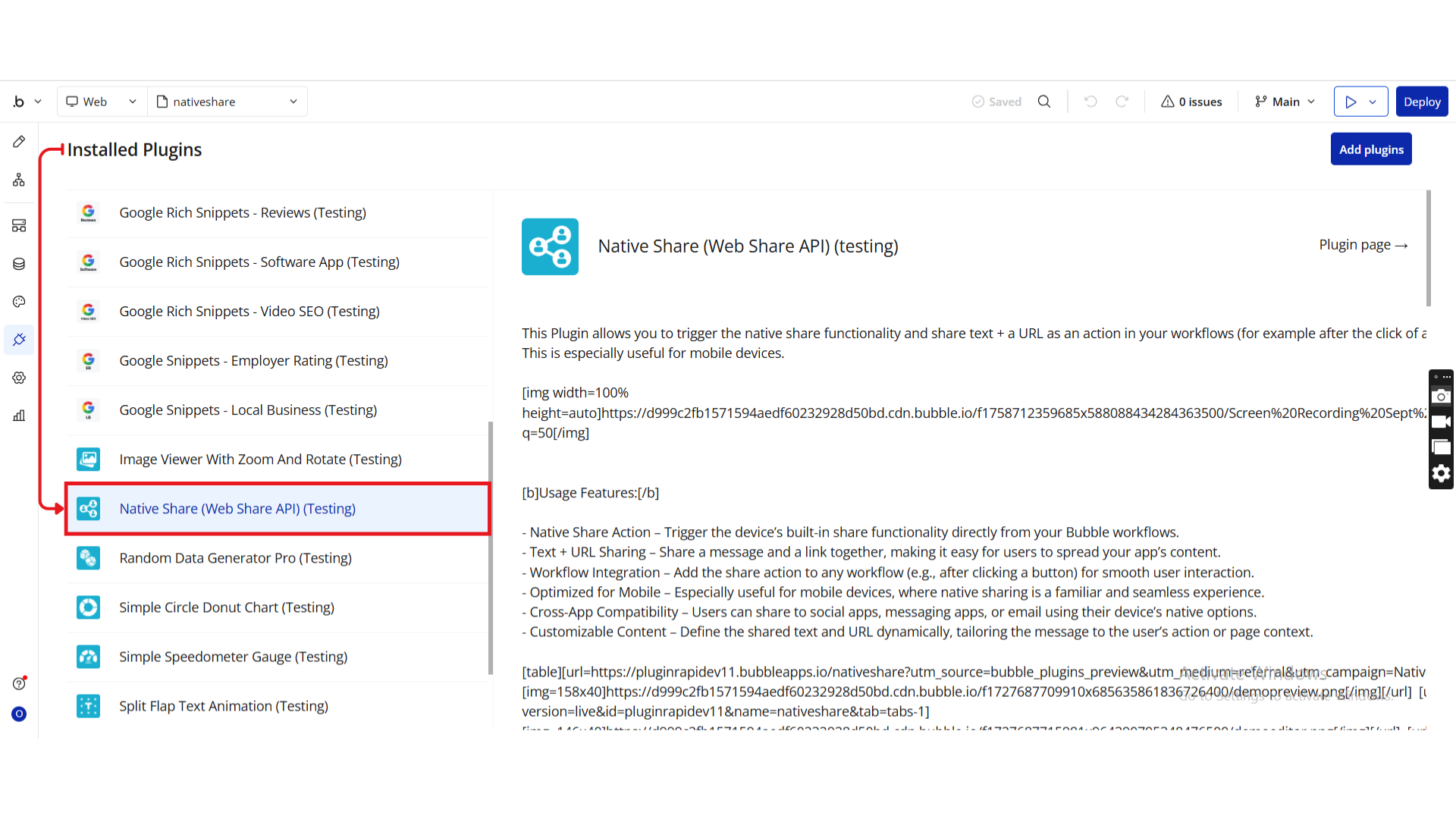Click the redo arrow icon
Image resolution: width=1456 pixels, height=819 pixels.
(1122, 102)
